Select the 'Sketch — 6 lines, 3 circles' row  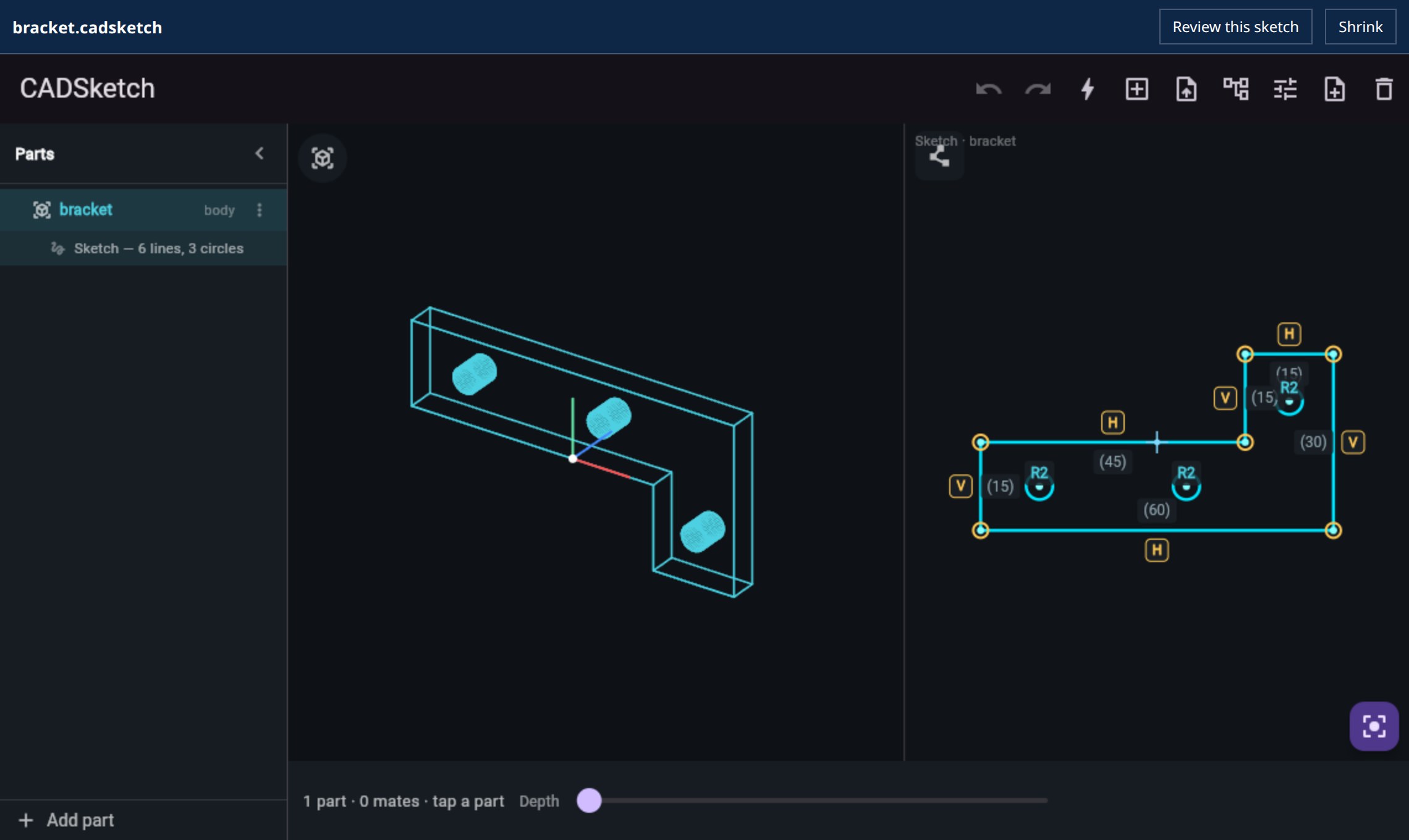143,248
